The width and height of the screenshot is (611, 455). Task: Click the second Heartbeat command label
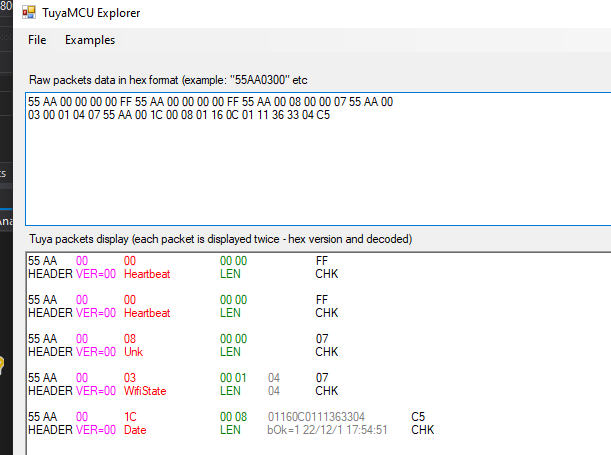(147, 313)
